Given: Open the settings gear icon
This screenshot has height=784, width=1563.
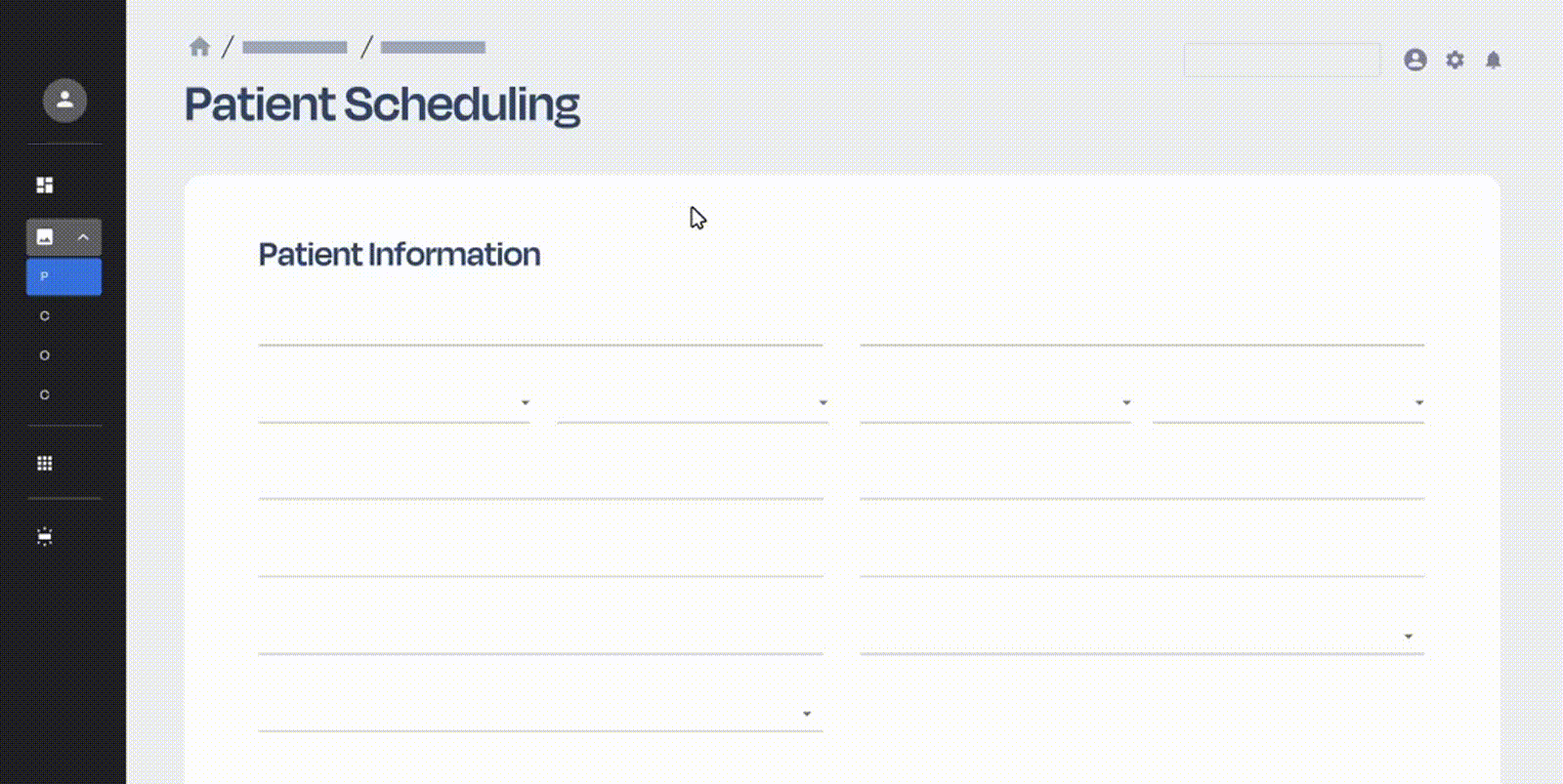Looking at the screenshot, I should [x=1455, y=61].
